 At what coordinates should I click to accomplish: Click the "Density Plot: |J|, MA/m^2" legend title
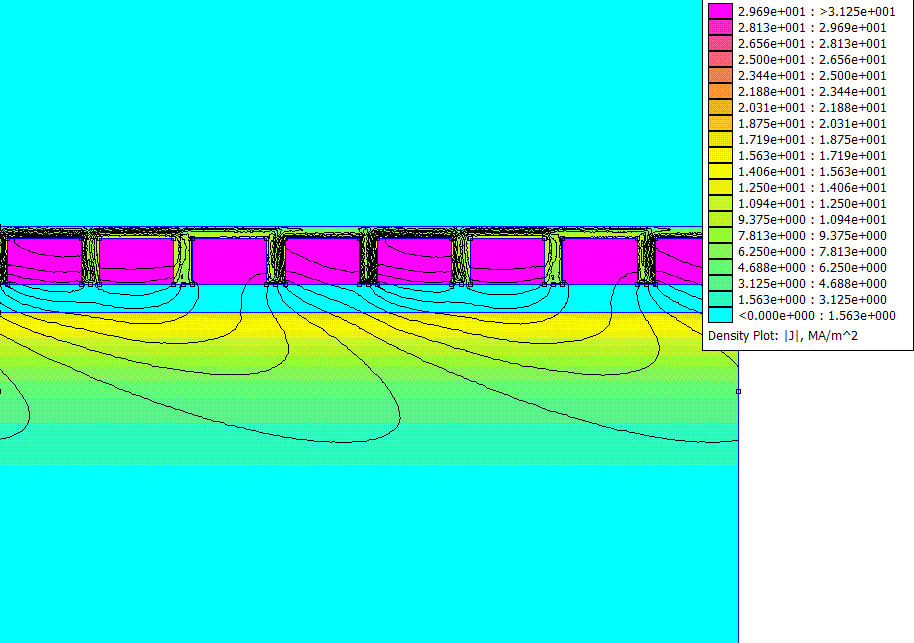[783, 336]
